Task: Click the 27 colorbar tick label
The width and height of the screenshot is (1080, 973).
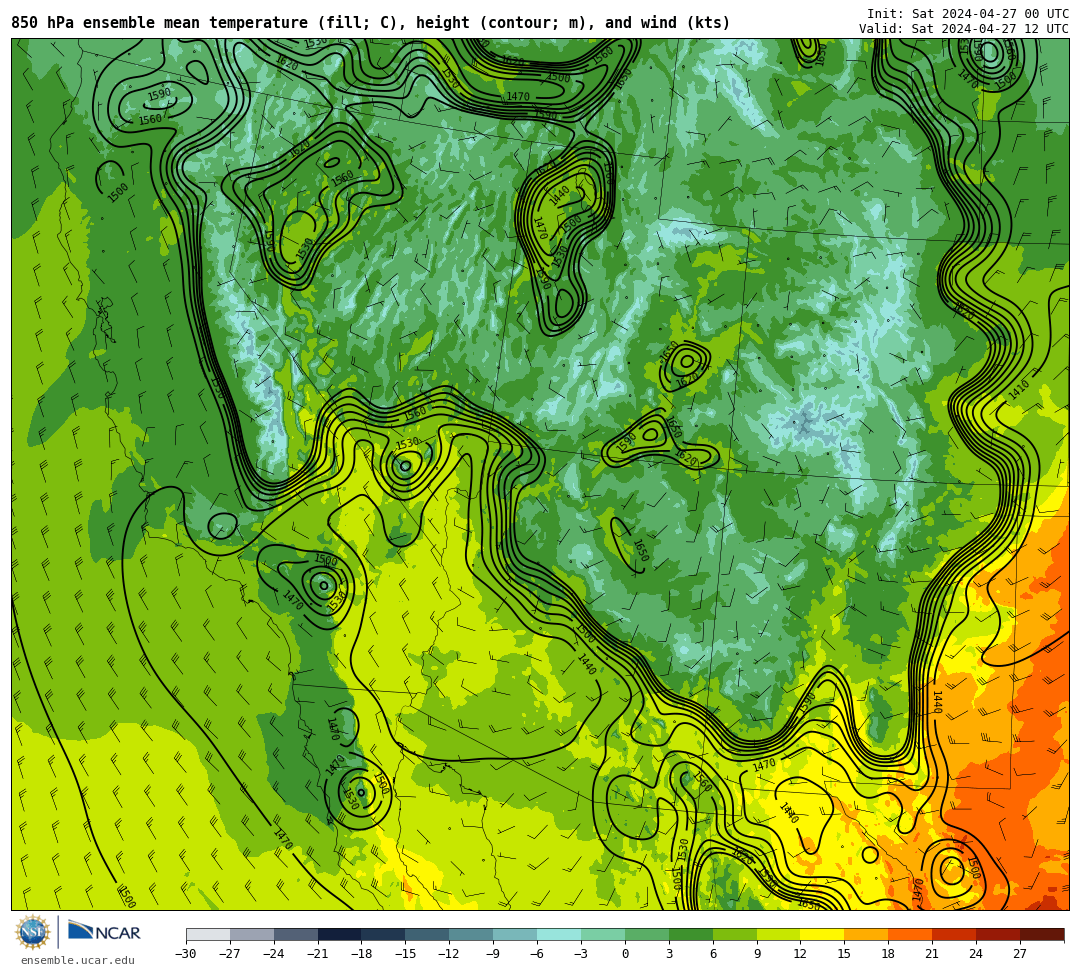Action: click(x=1021, y=954)
